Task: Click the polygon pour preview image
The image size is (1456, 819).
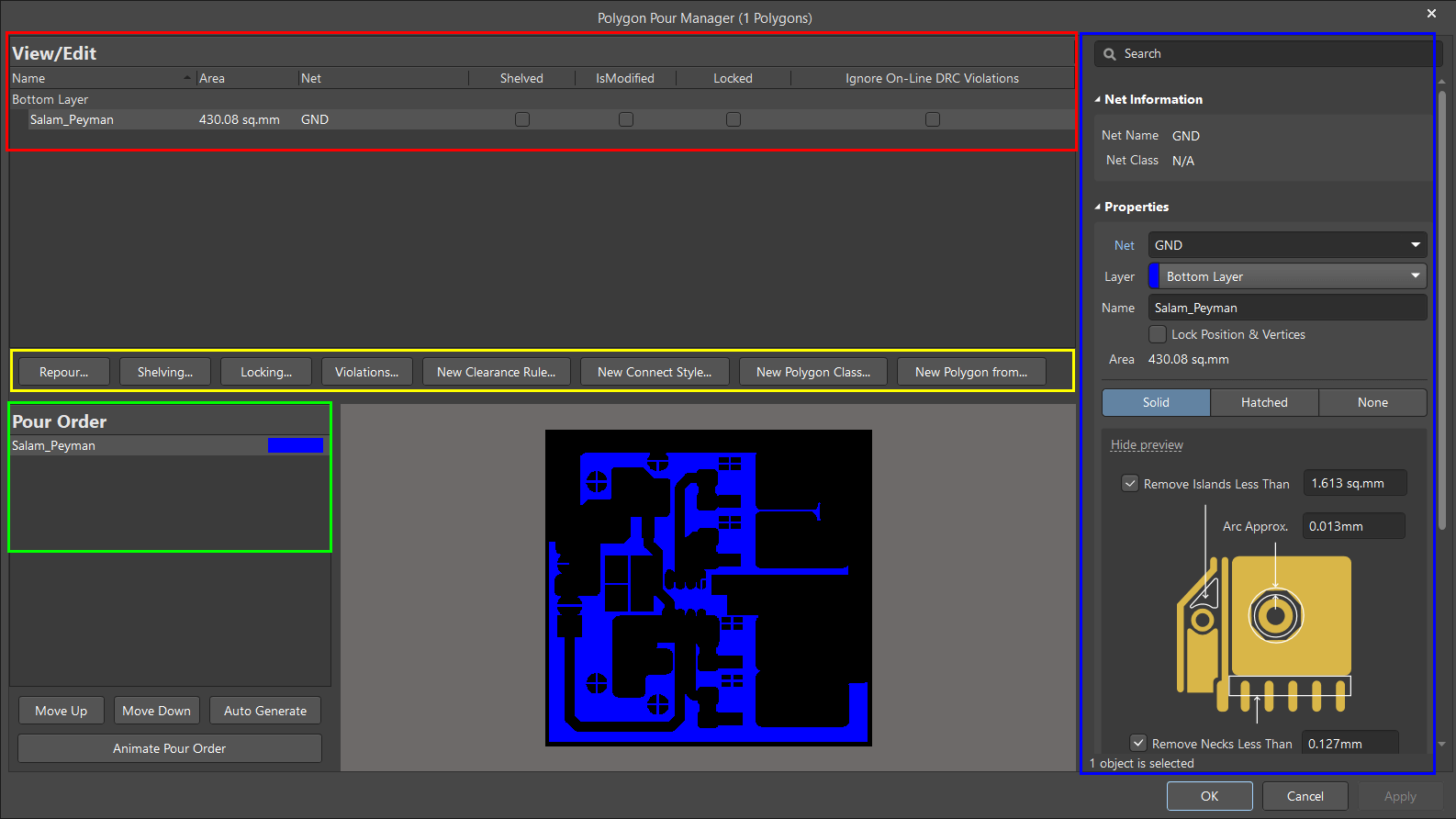Action: pos(708,588)
